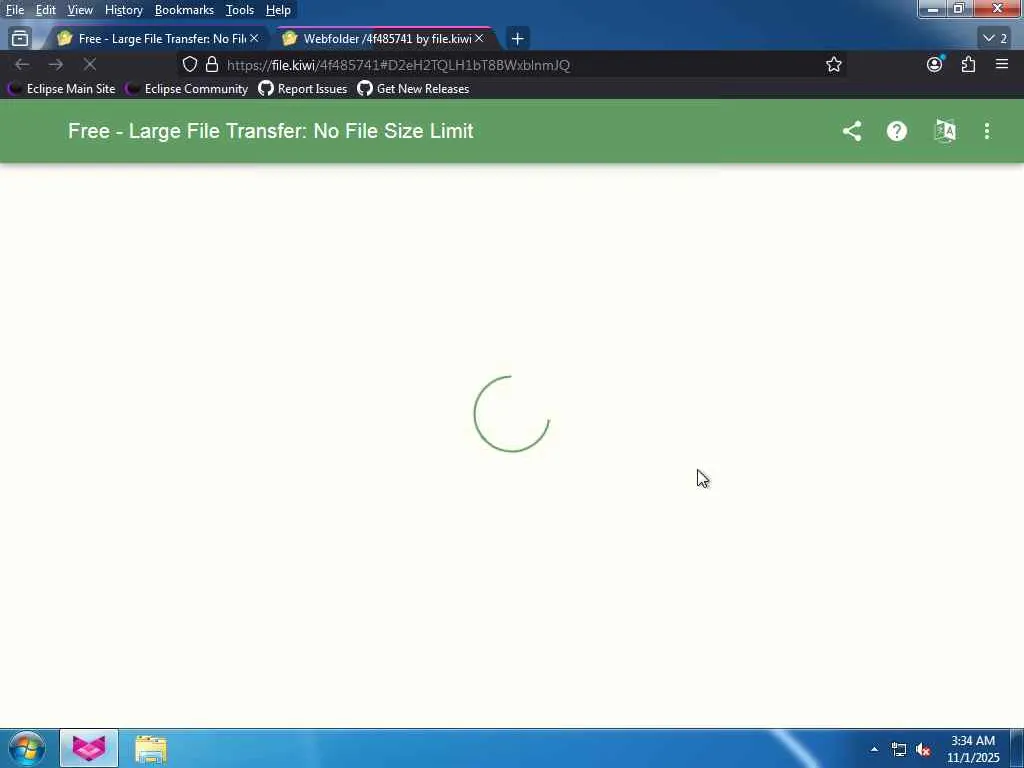Click the share icon in green header
1024x768 pixels.
(852, 131)
